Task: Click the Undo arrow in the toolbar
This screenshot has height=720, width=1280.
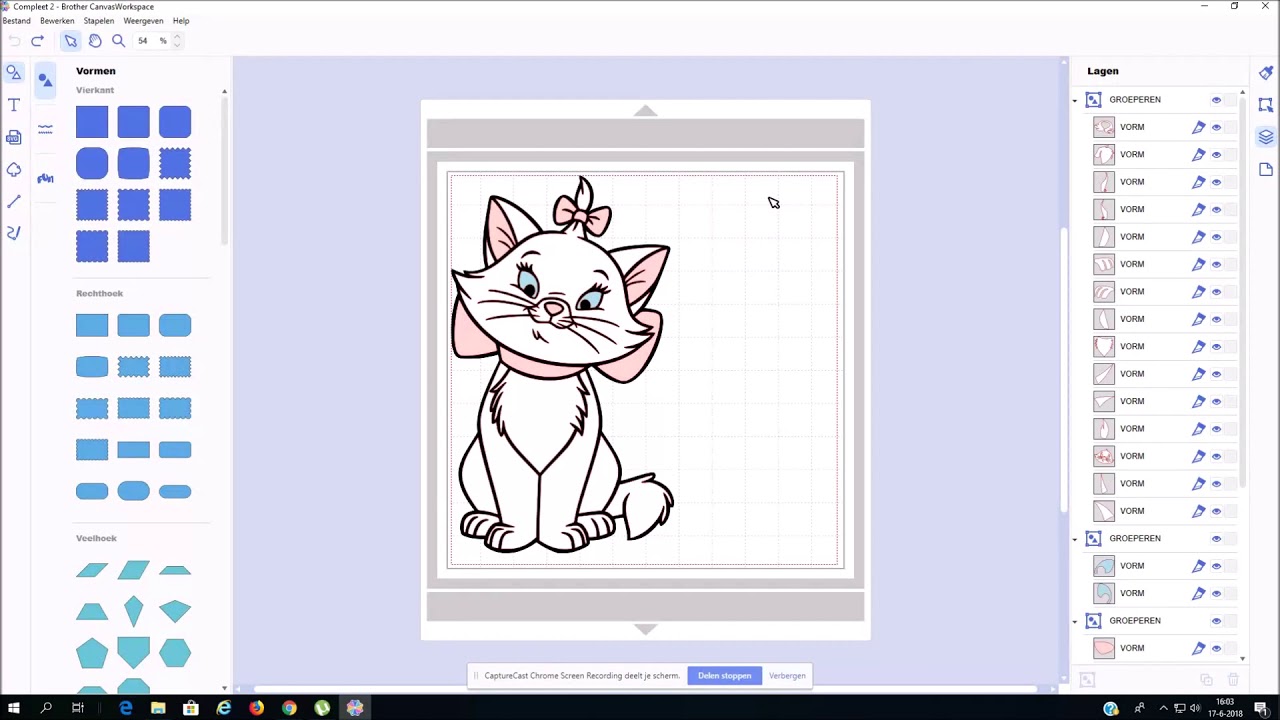Action: [14, 41]
